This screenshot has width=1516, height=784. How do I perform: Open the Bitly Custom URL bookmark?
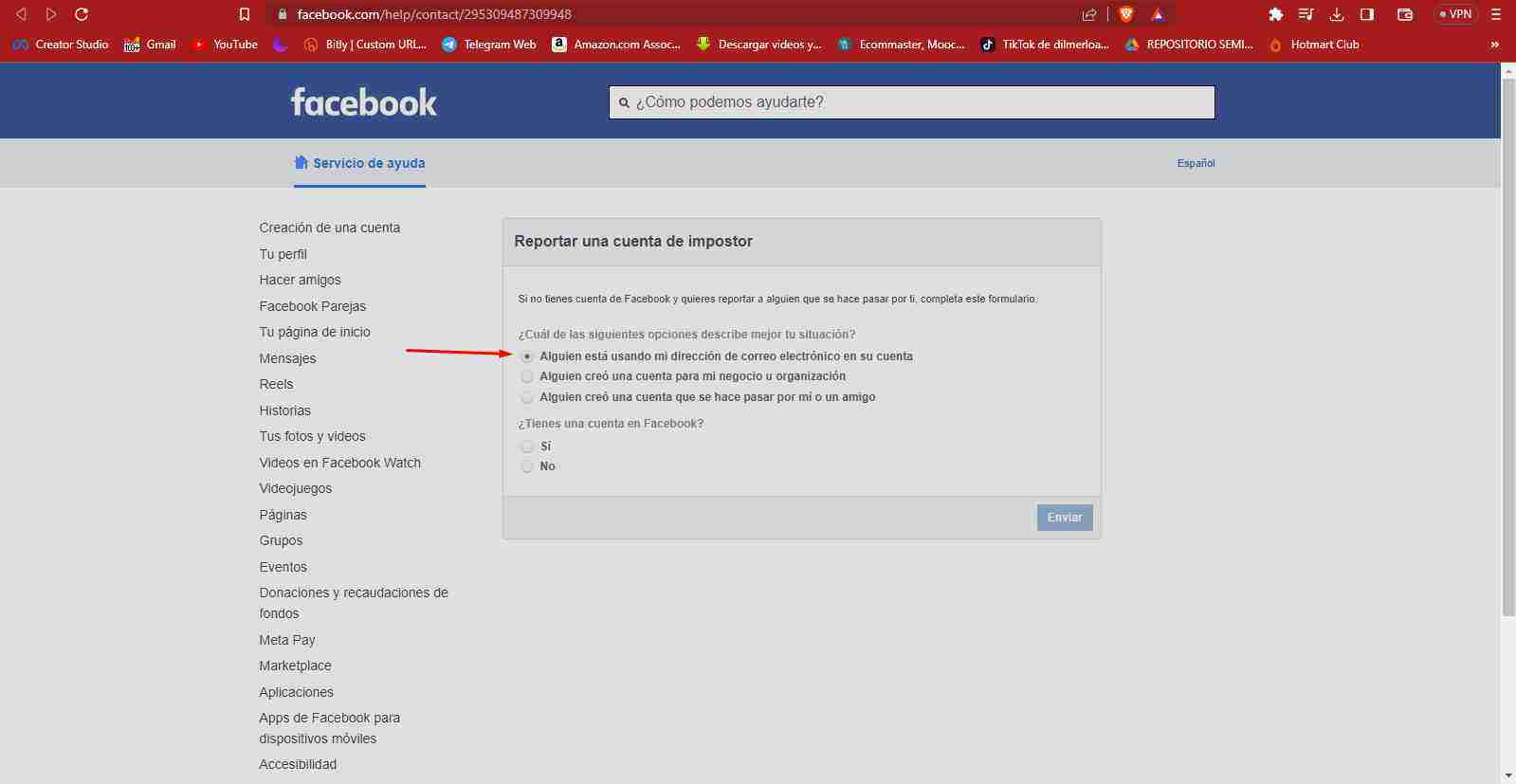[365, 45]
